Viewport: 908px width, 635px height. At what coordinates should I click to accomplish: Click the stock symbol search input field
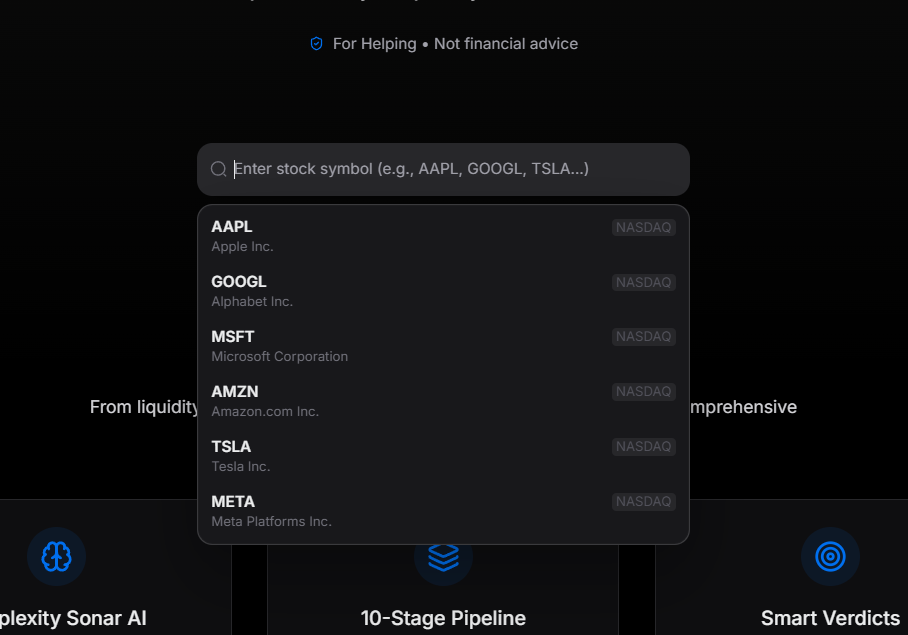pyautogui.click(x=443, y=169)
